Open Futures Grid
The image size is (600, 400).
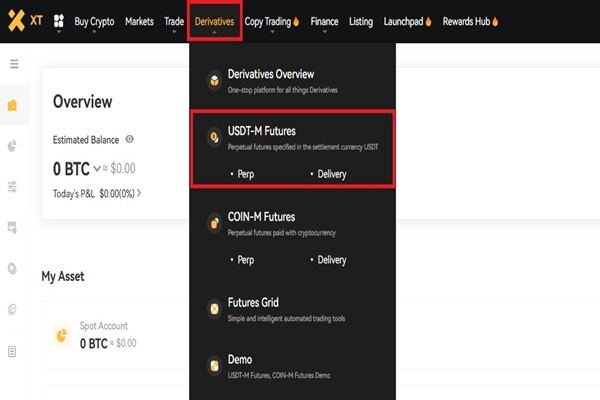click(253, 303)
